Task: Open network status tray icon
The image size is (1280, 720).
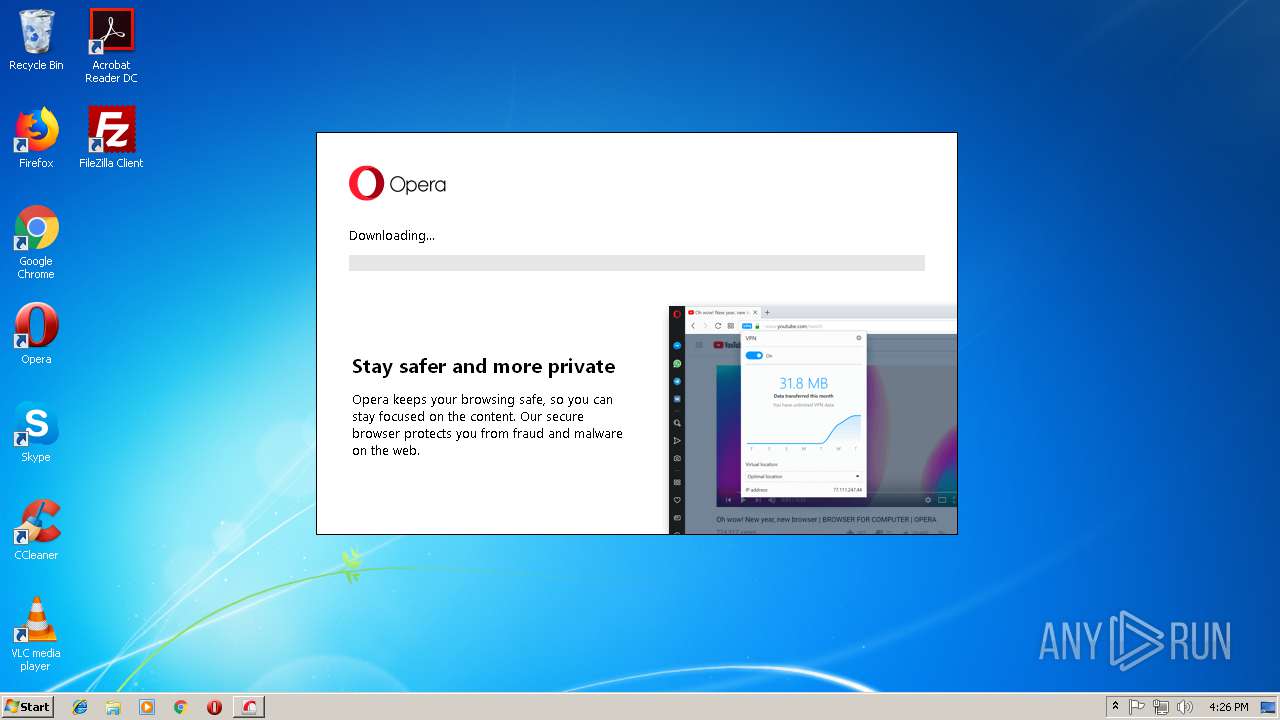Action: pos(1161,707)
